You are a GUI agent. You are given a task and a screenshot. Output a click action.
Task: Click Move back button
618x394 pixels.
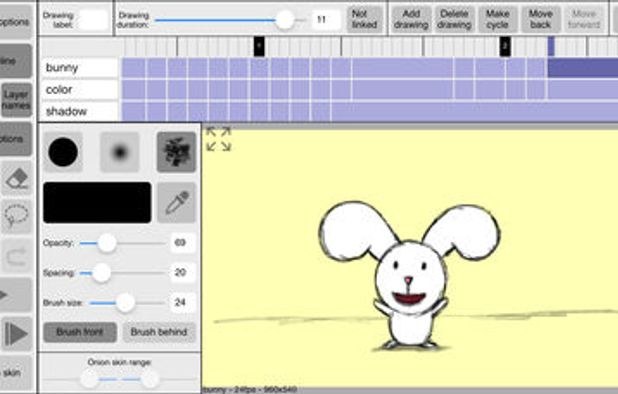pyautogui.click(x=541, y=19)
